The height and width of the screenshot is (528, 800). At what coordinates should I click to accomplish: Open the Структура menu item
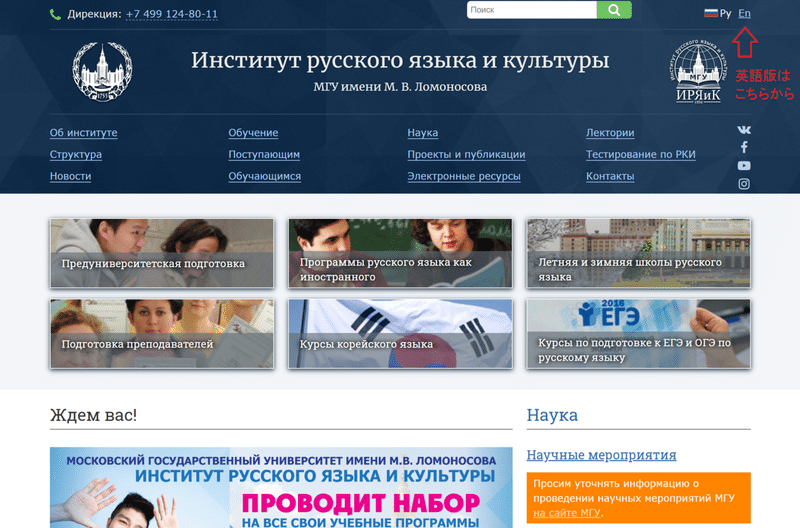[76, 155]
